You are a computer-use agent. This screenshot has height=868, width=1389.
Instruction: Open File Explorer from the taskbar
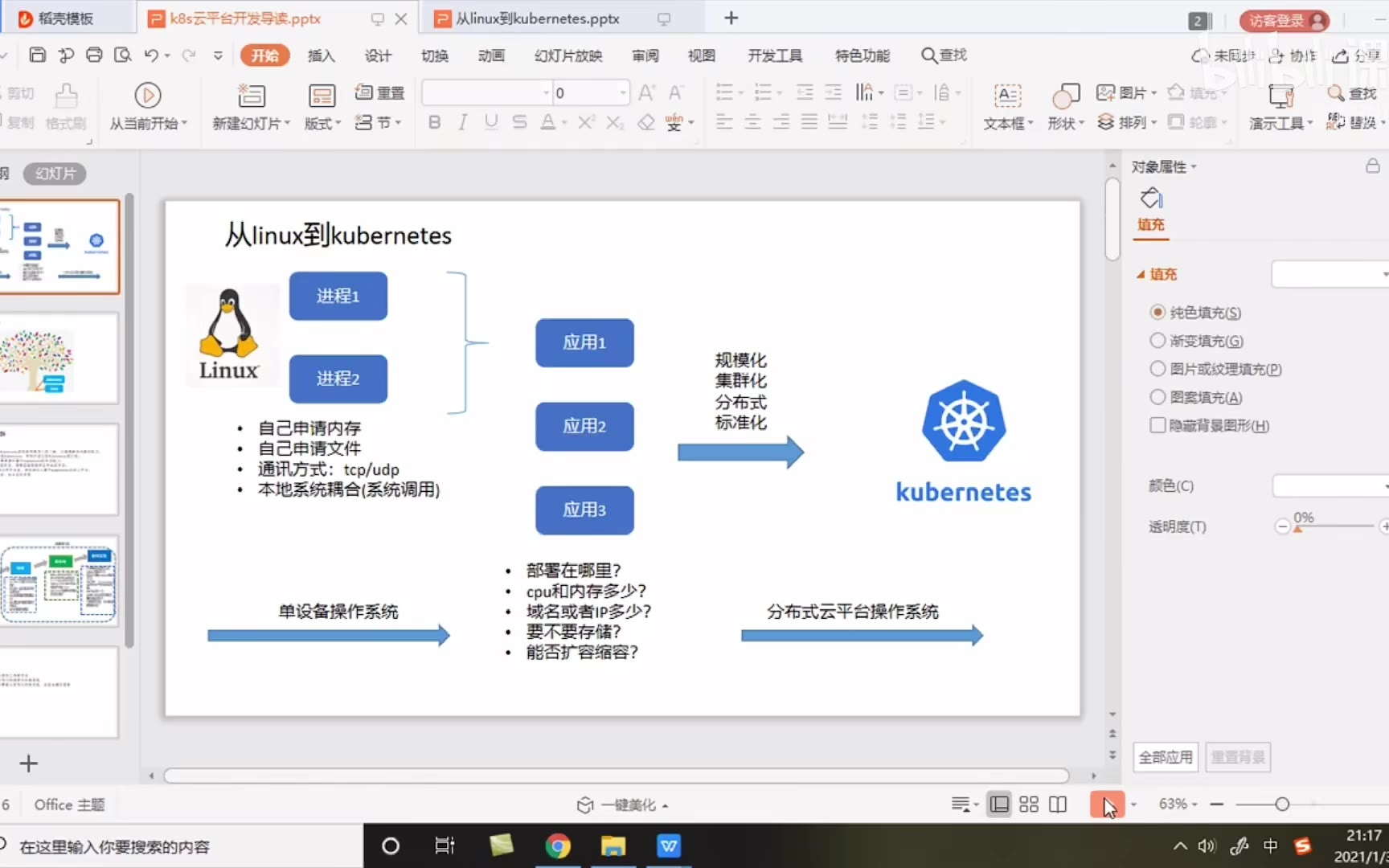(x=613, y=845)
